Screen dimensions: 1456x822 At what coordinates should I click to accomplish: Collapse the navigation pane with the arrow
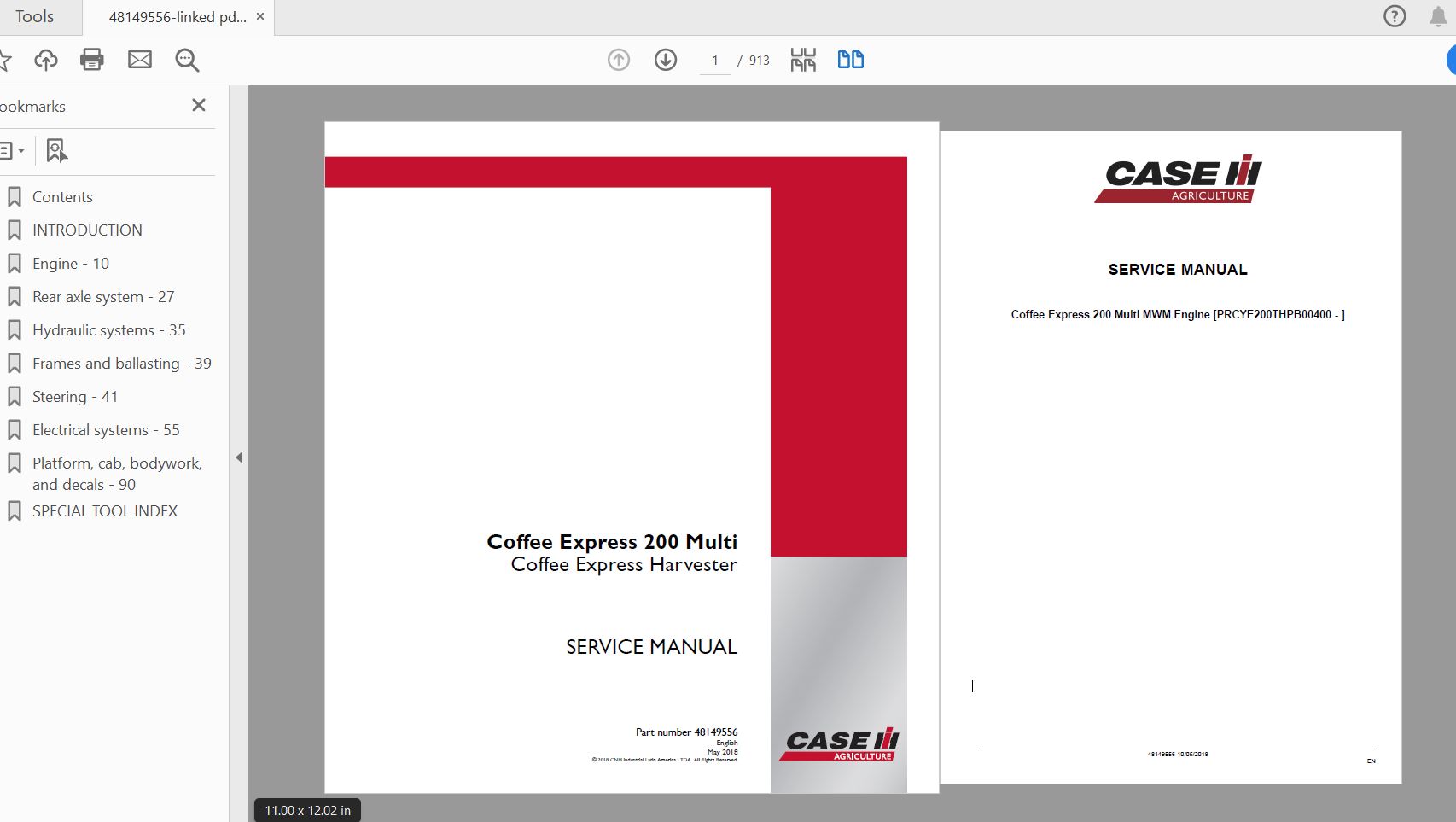point(239,458)
